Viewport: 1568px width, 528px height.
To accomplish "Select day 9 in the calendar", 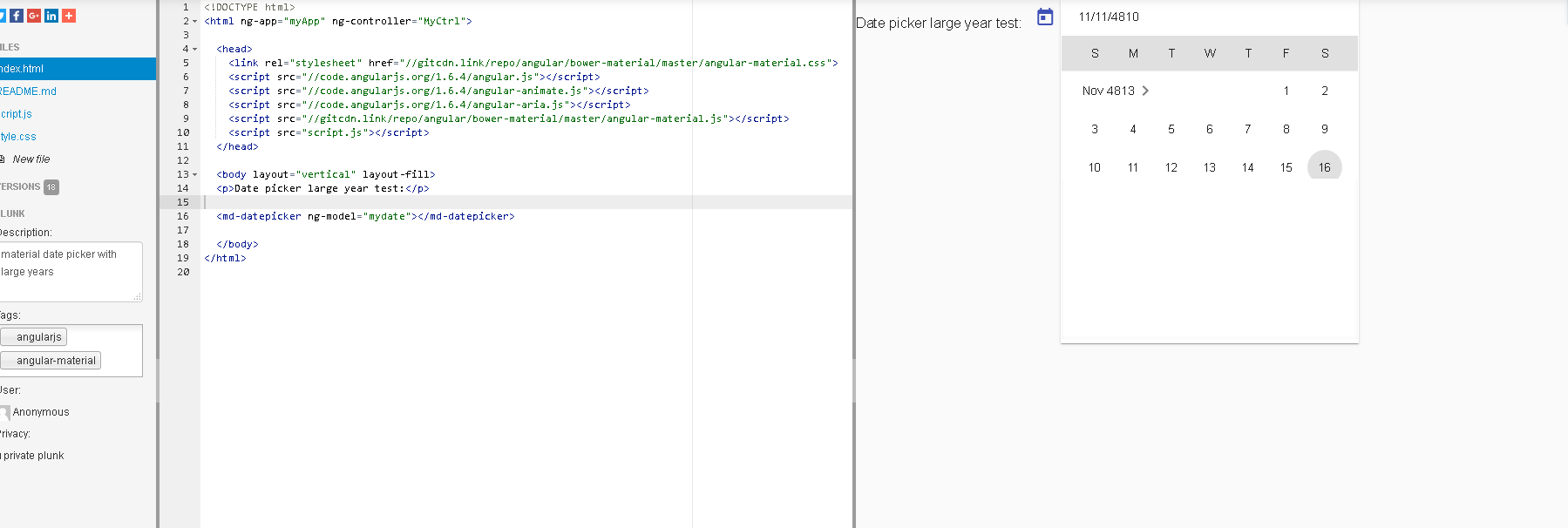I will [1325, 129].
